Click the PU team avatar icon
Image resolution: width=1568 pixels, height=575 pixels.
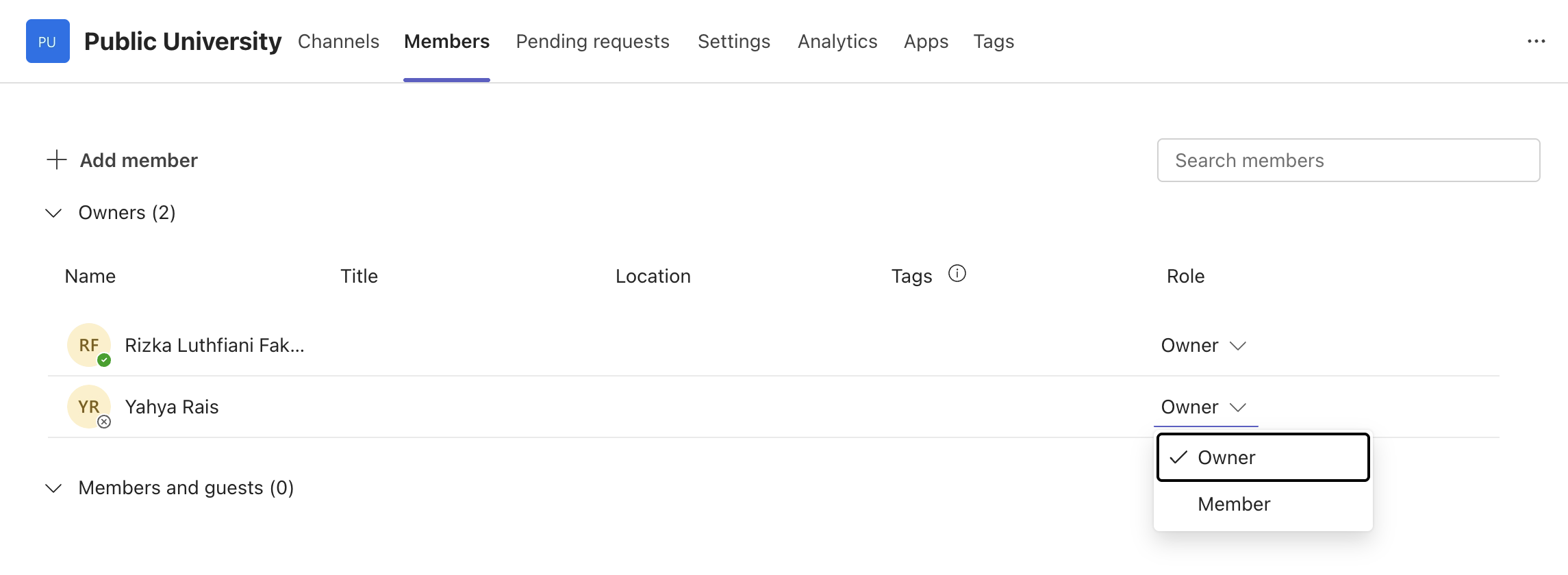tap(48, 41)
